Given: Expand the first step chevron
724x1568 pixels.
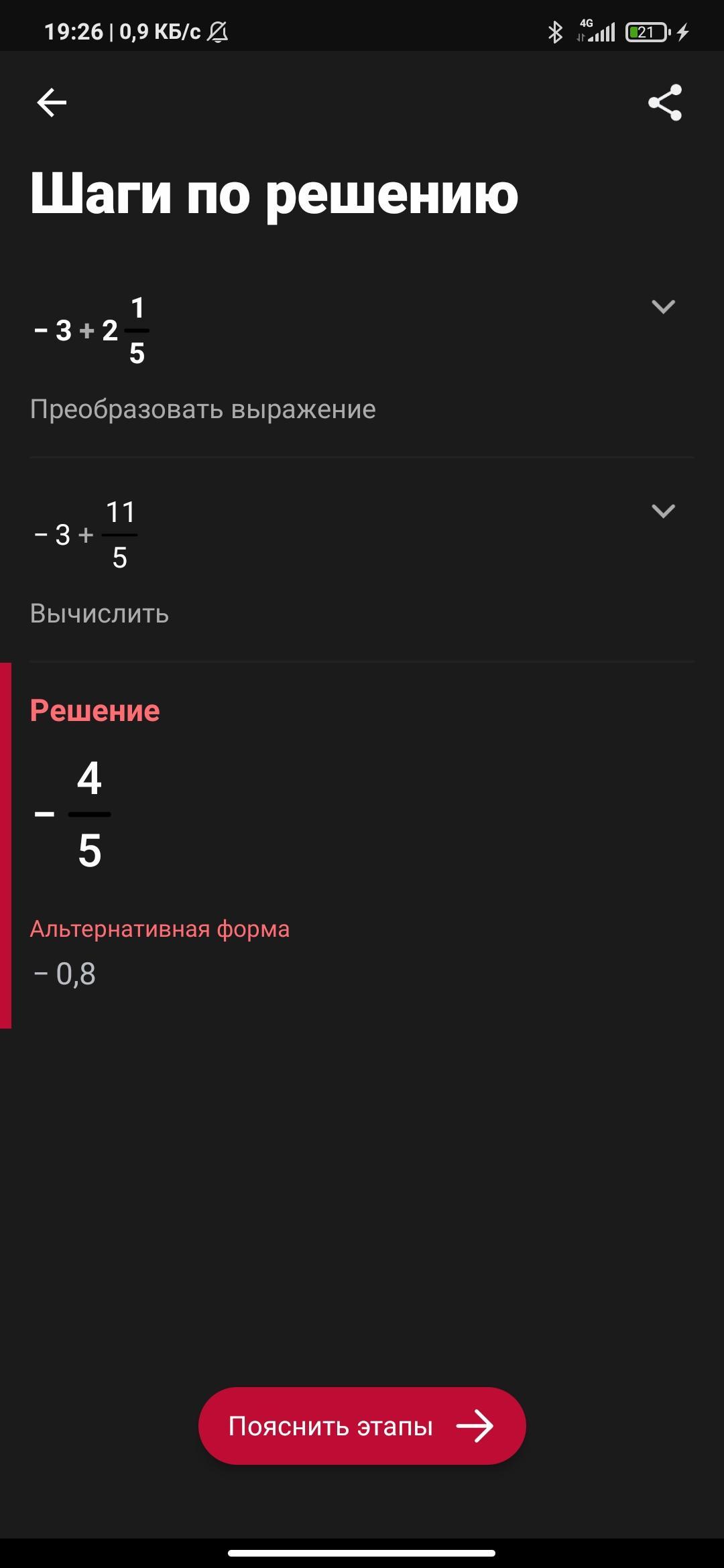Looking at the screenshot, I should coord(663,307).
